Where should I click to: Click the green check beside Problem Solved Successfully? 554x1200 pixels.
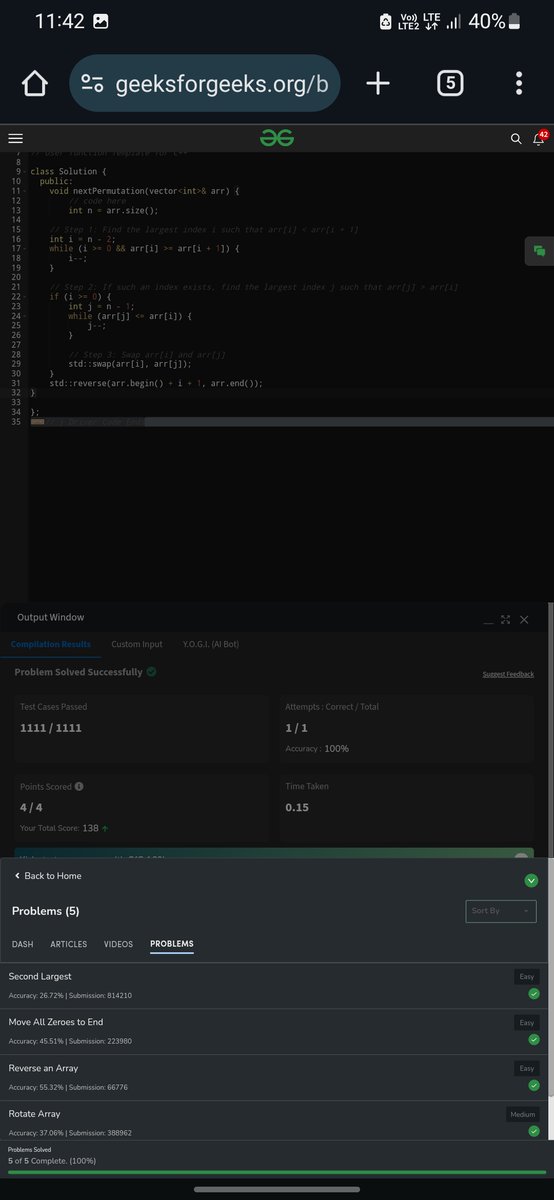[151, 672]
